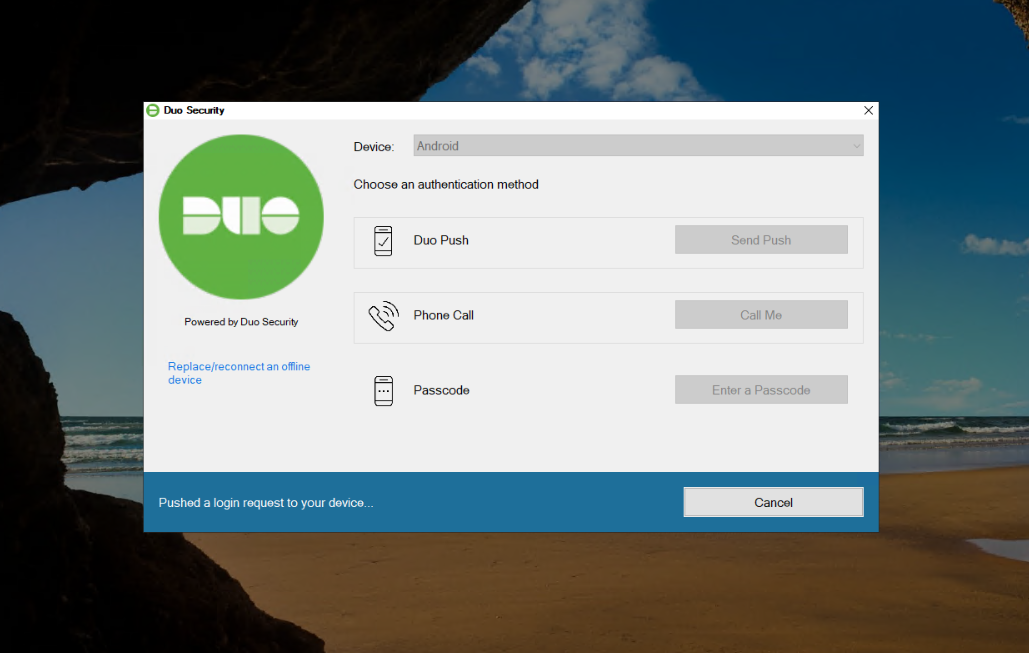Select the Phone Call method label

click(x=443, y=316)
